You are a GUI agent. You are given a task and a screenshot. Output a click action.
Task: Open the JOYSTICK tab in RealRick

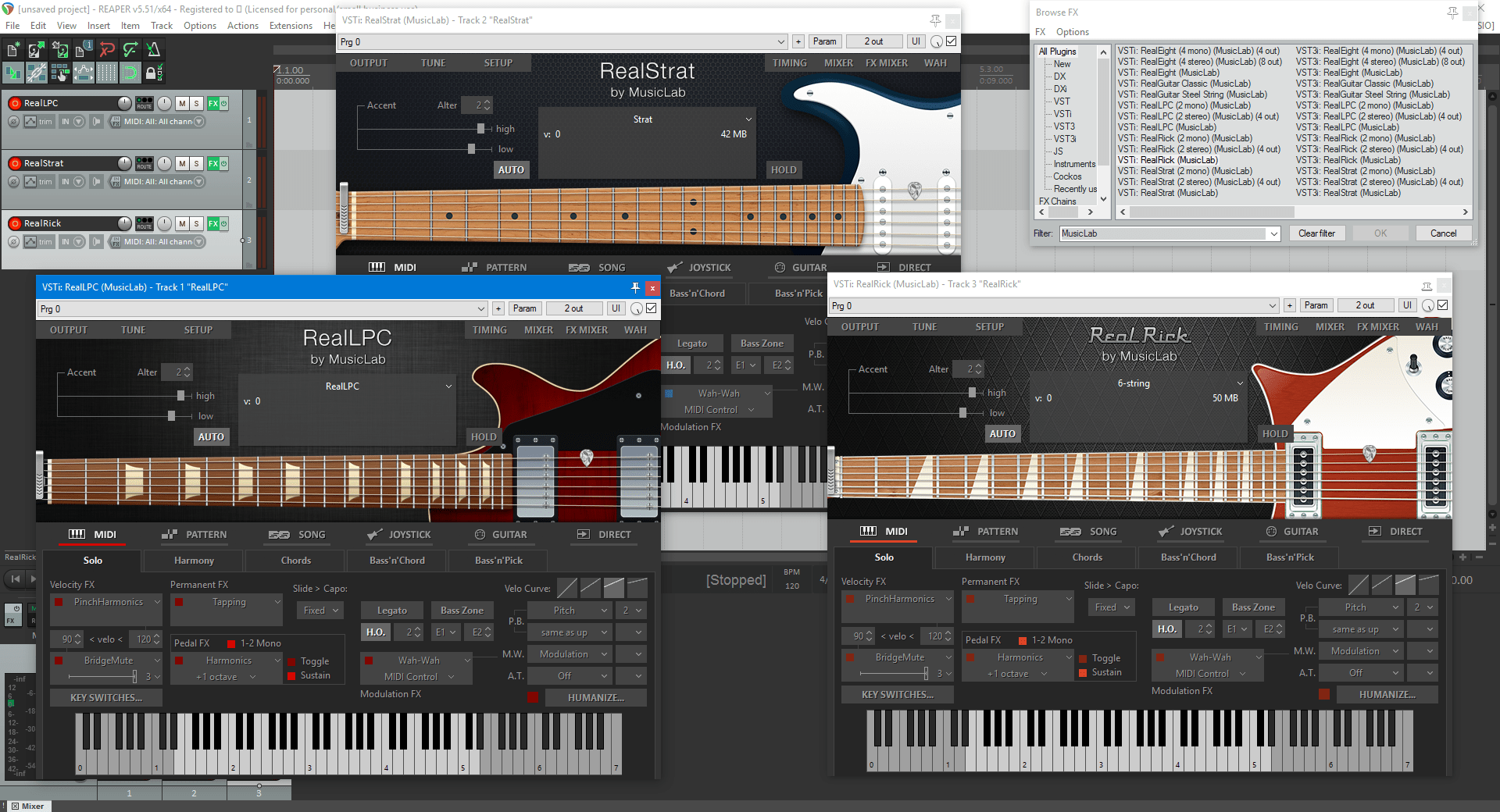(1191, 532)
